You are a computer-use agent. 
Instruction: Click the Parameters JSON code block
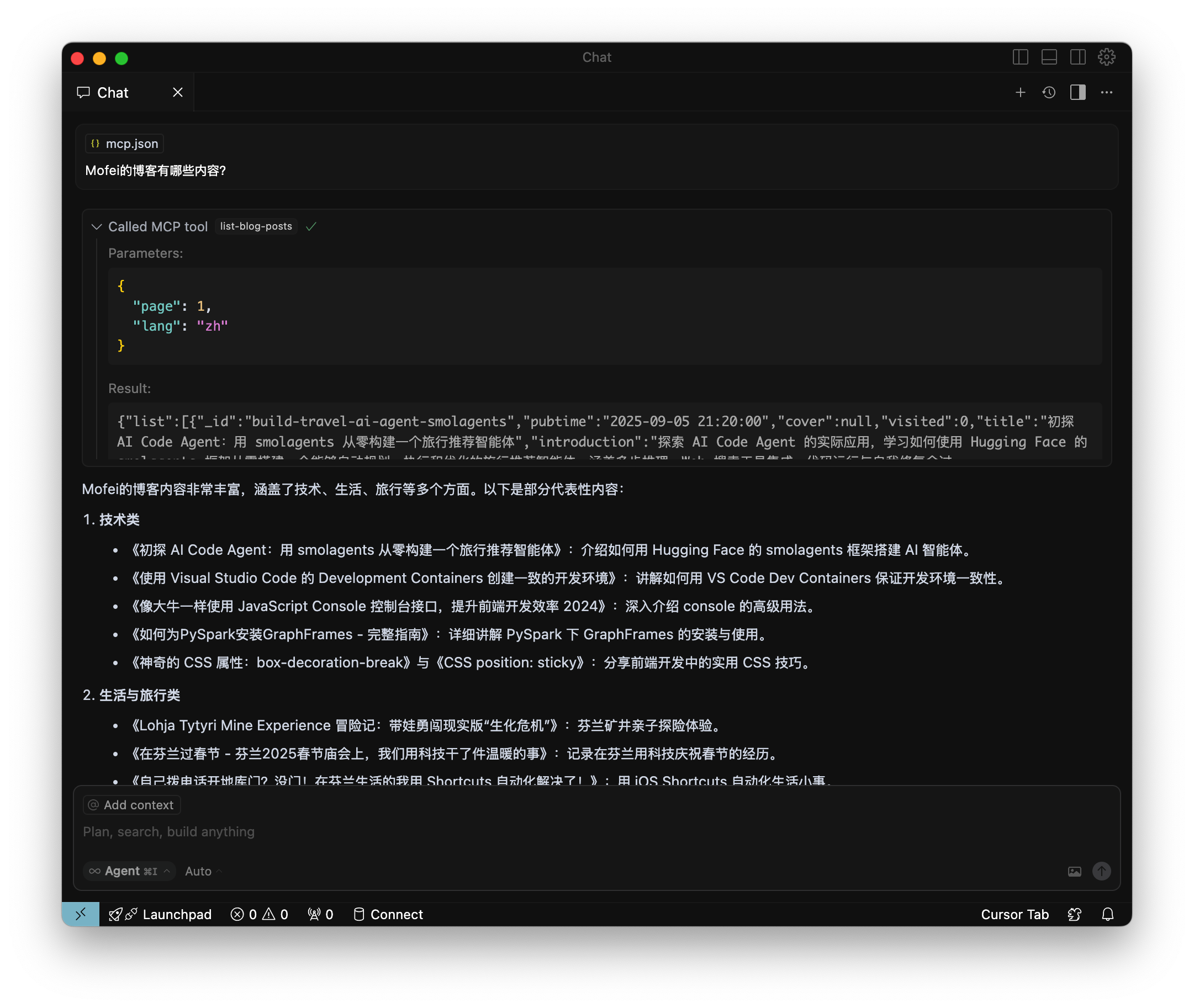point(605,316)
